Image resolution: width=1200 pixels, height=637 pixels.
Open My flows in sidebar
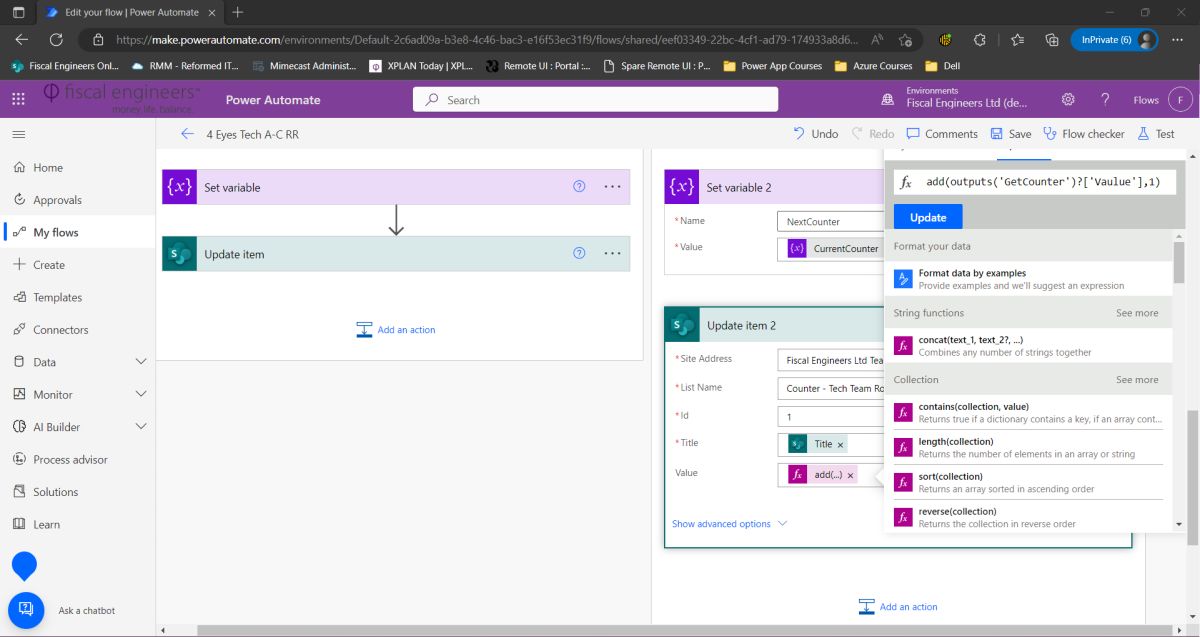tap(55, 232)
